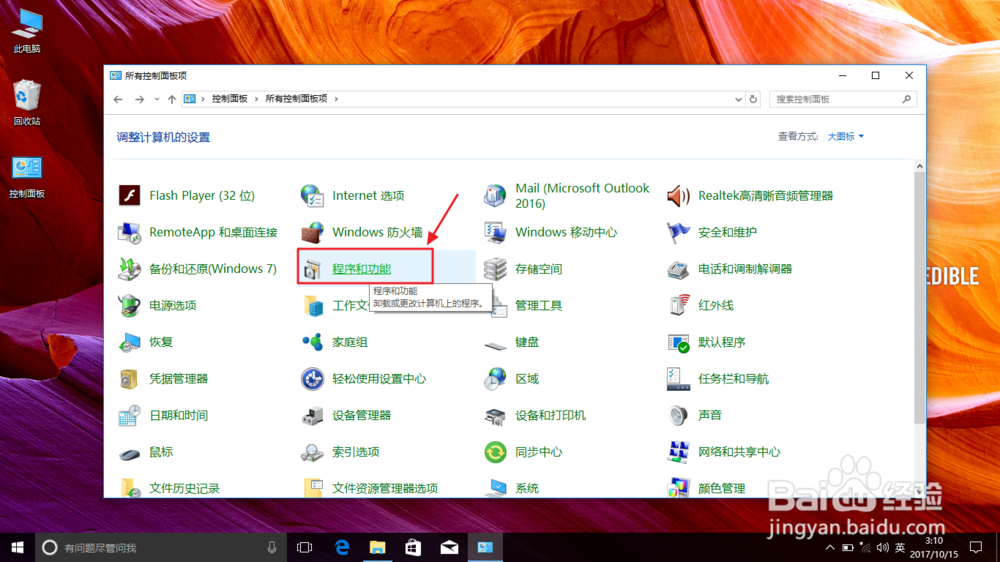This screenshot has height=562, width=1000.
Task: Click the 控制面板 breadcrumb segment
Action: pos(230,99)
